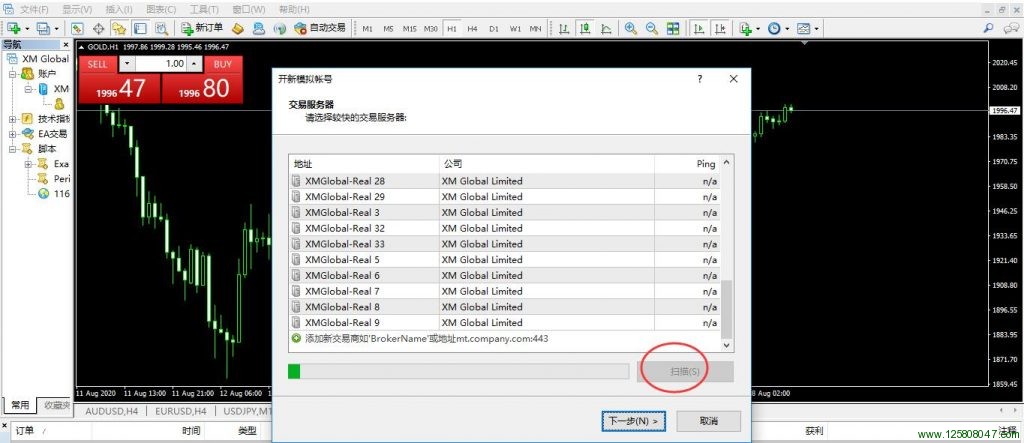
Task: Switch chart to line chart icon
Action: pos(606,28)
